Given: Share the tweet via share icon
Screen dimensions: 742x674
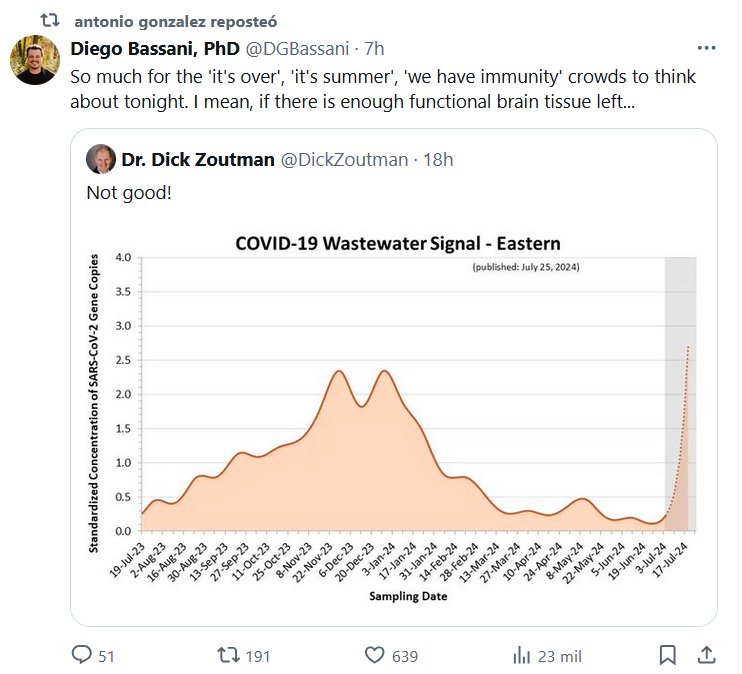Looking at the screenshot, I should point(705,655).
